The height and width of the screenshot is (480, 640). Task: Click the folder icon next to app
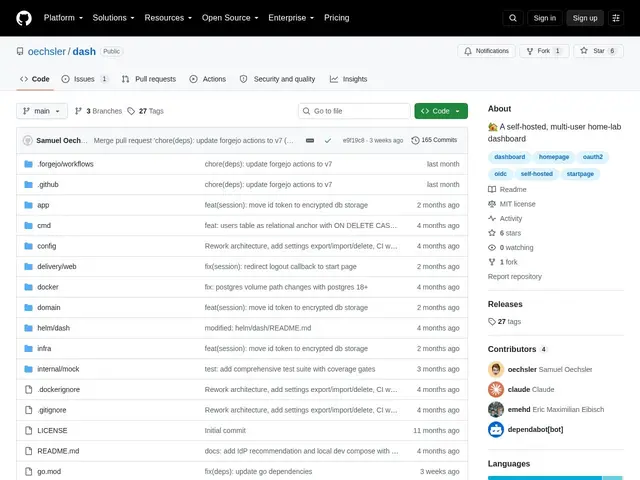[28, 205]
